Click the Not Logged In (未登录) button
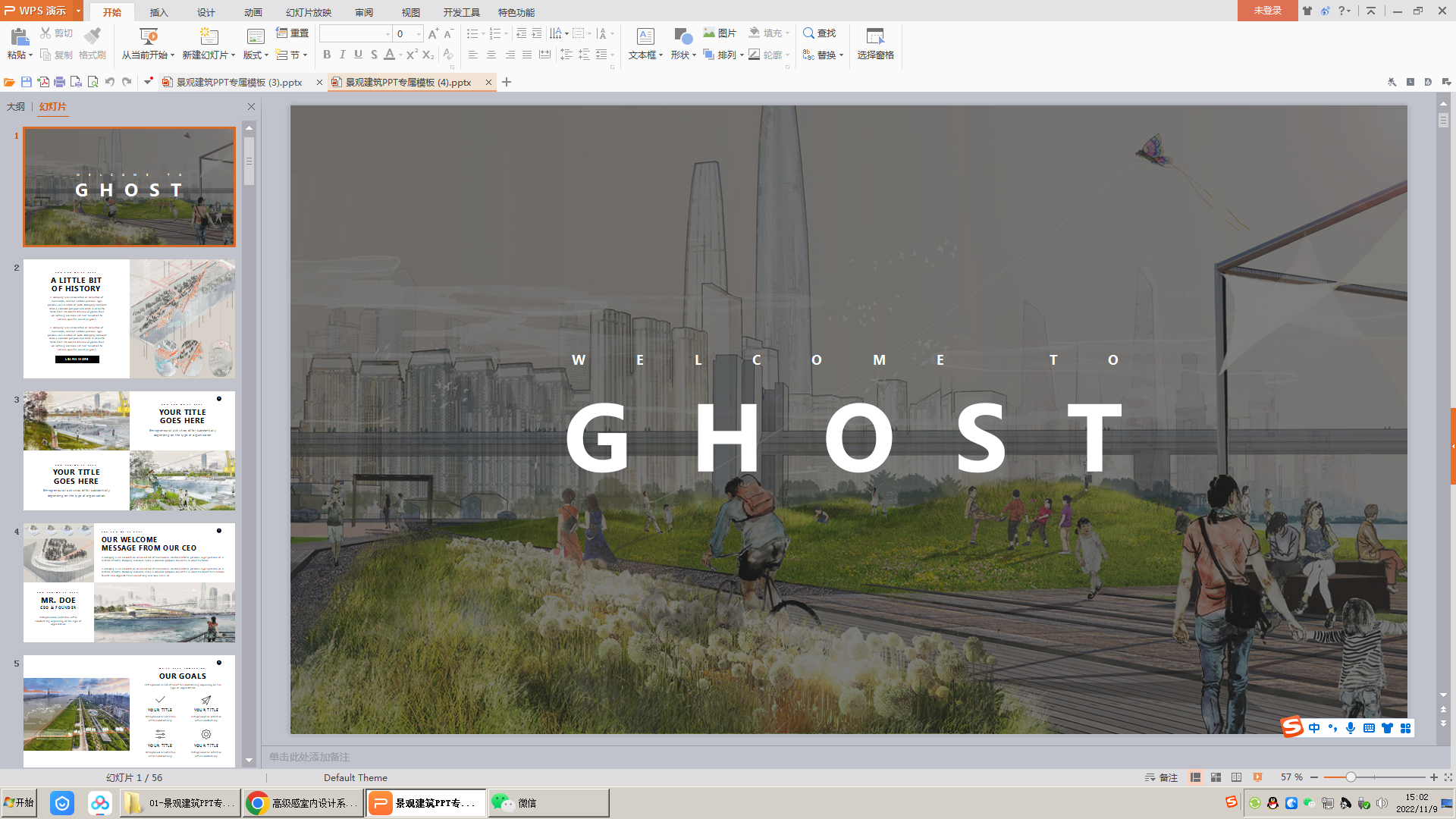 1267,11
